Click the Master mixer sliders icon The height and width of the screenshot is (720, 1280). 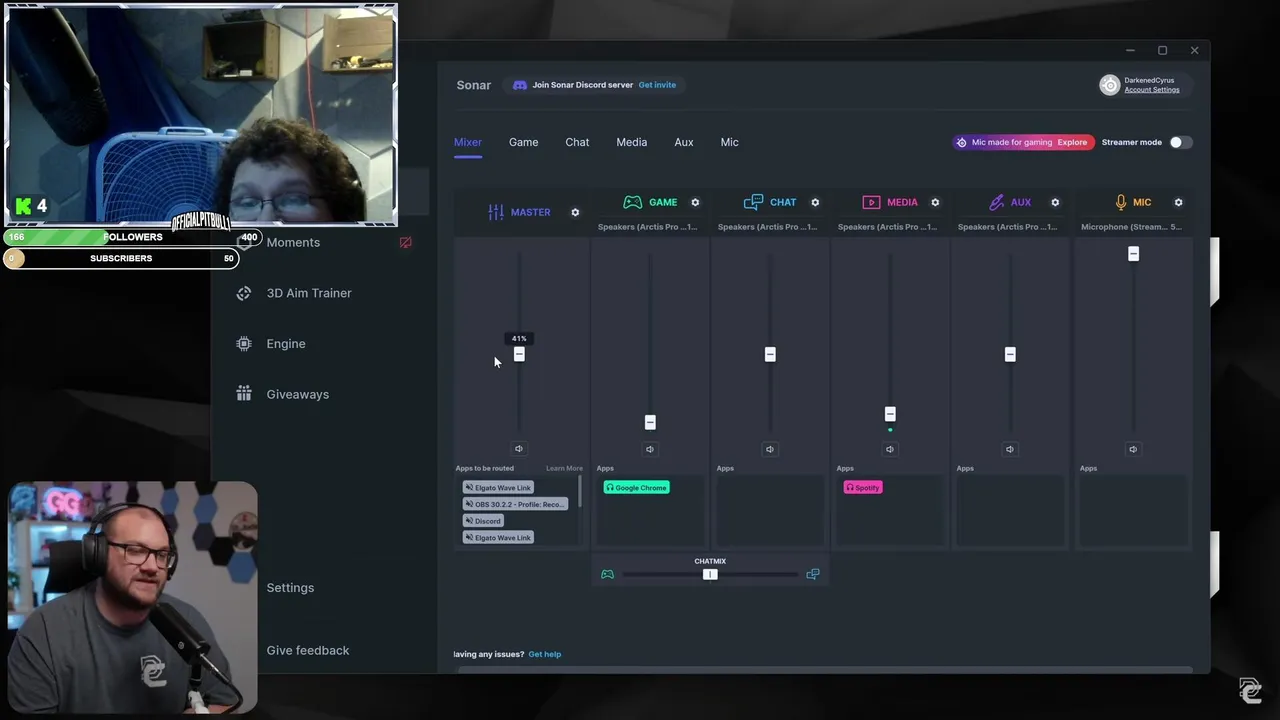click(496, 212)
